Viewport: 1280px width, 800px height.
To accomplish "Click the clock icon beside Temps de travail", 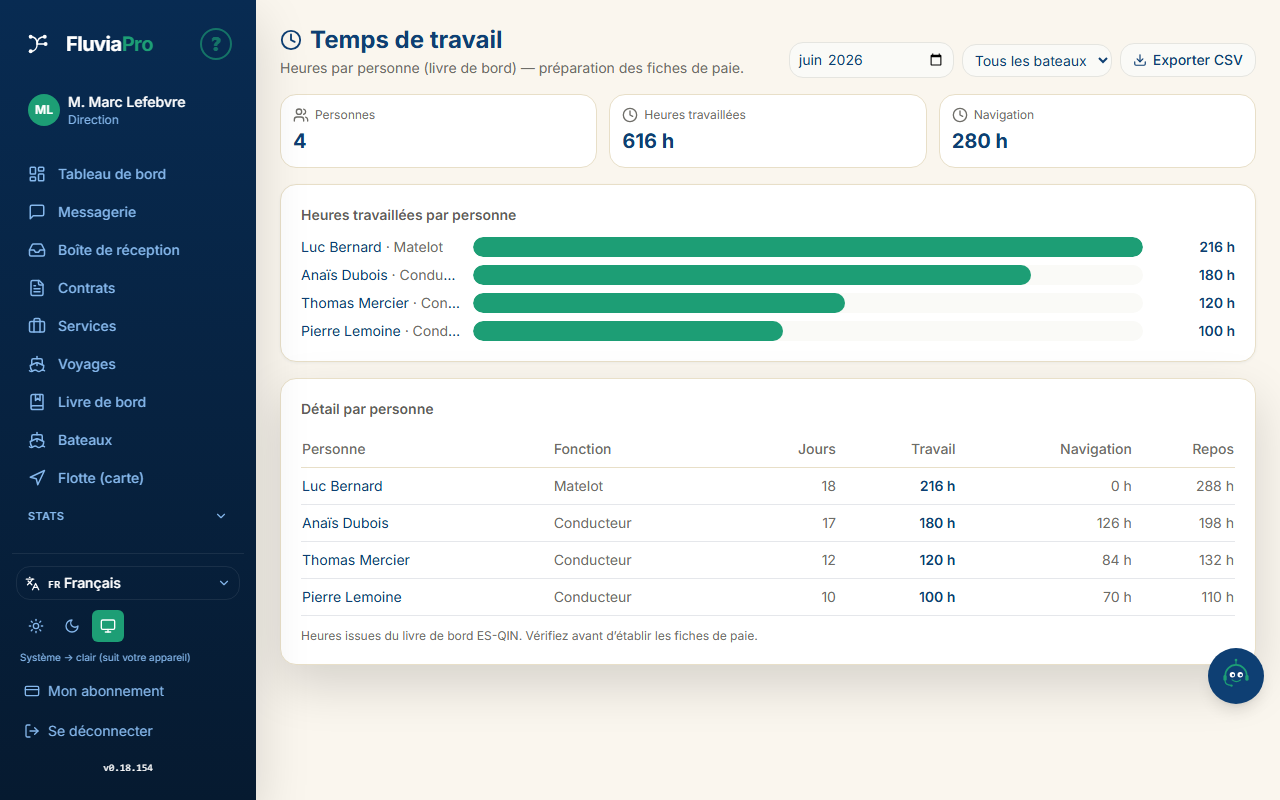I will (291, 40).
